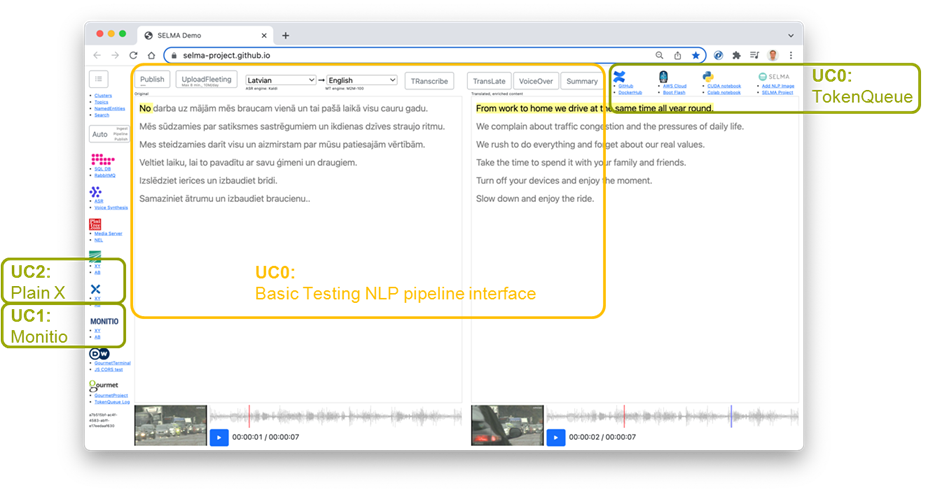Click the browser back arrow
The image size is (928, 492).
(97, 55)
